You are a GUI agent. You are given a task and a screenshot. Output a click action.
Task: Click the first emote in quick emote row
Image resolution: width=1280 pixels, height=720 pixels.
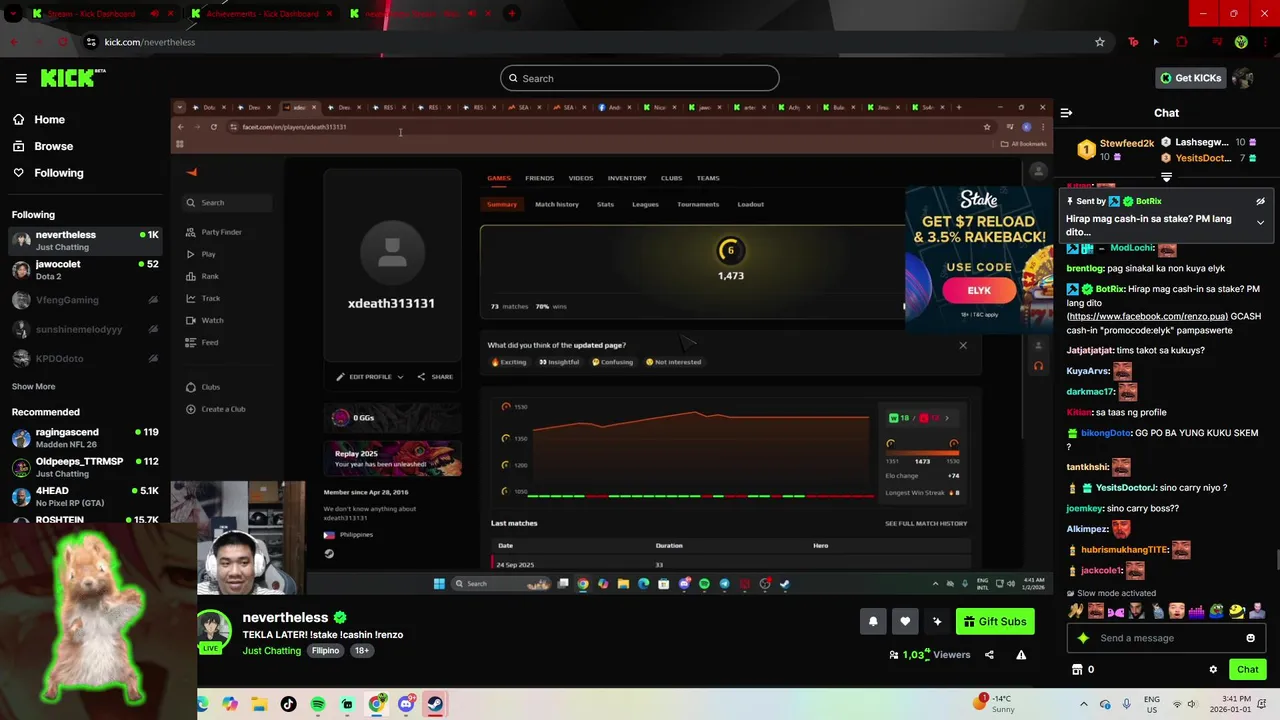tap(1076, 611)
